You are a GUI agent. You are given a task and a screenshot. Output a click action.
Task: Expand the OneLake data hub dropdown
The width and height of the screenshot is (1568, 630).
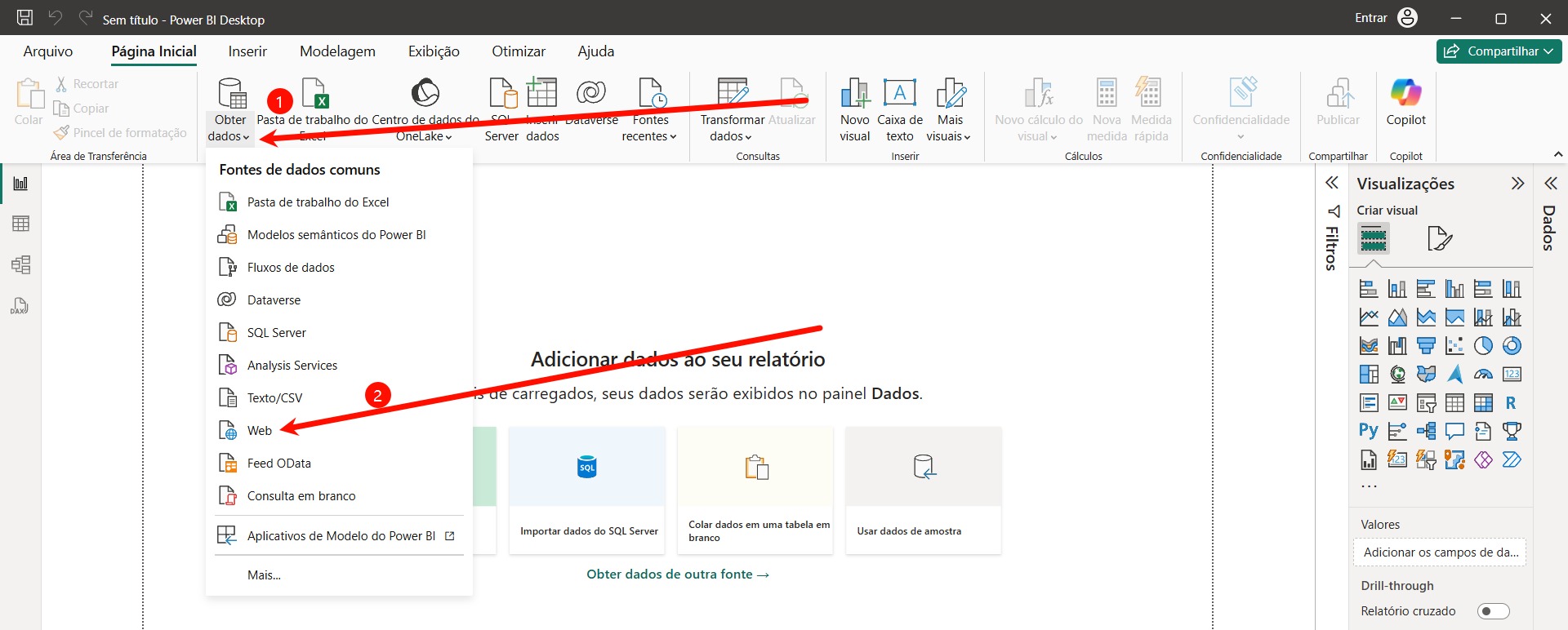point(425,109)
